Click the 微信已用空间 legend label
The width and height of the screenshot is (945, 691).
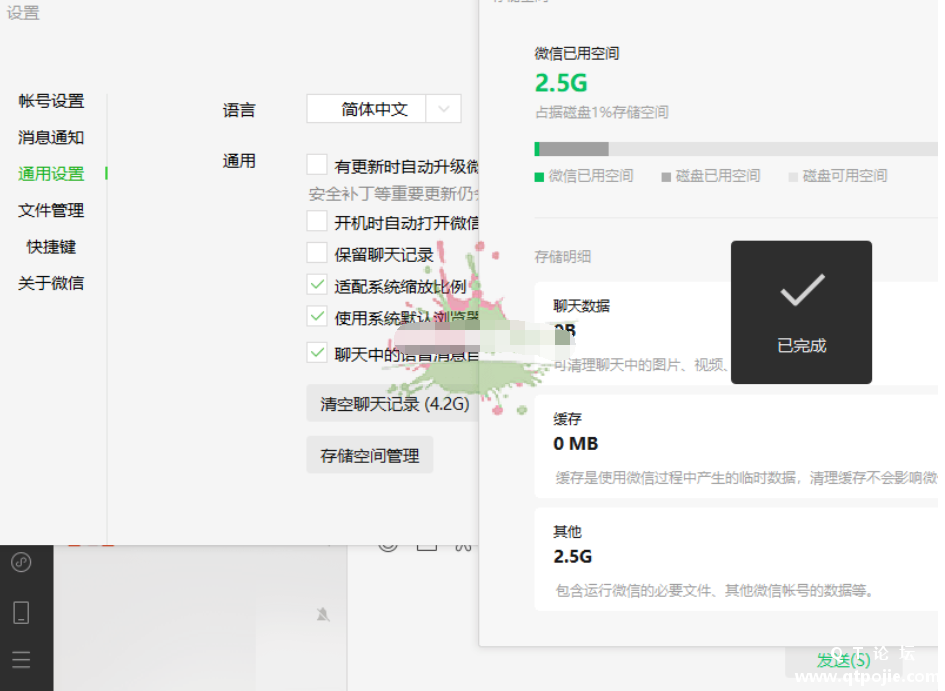click(591, 175)
